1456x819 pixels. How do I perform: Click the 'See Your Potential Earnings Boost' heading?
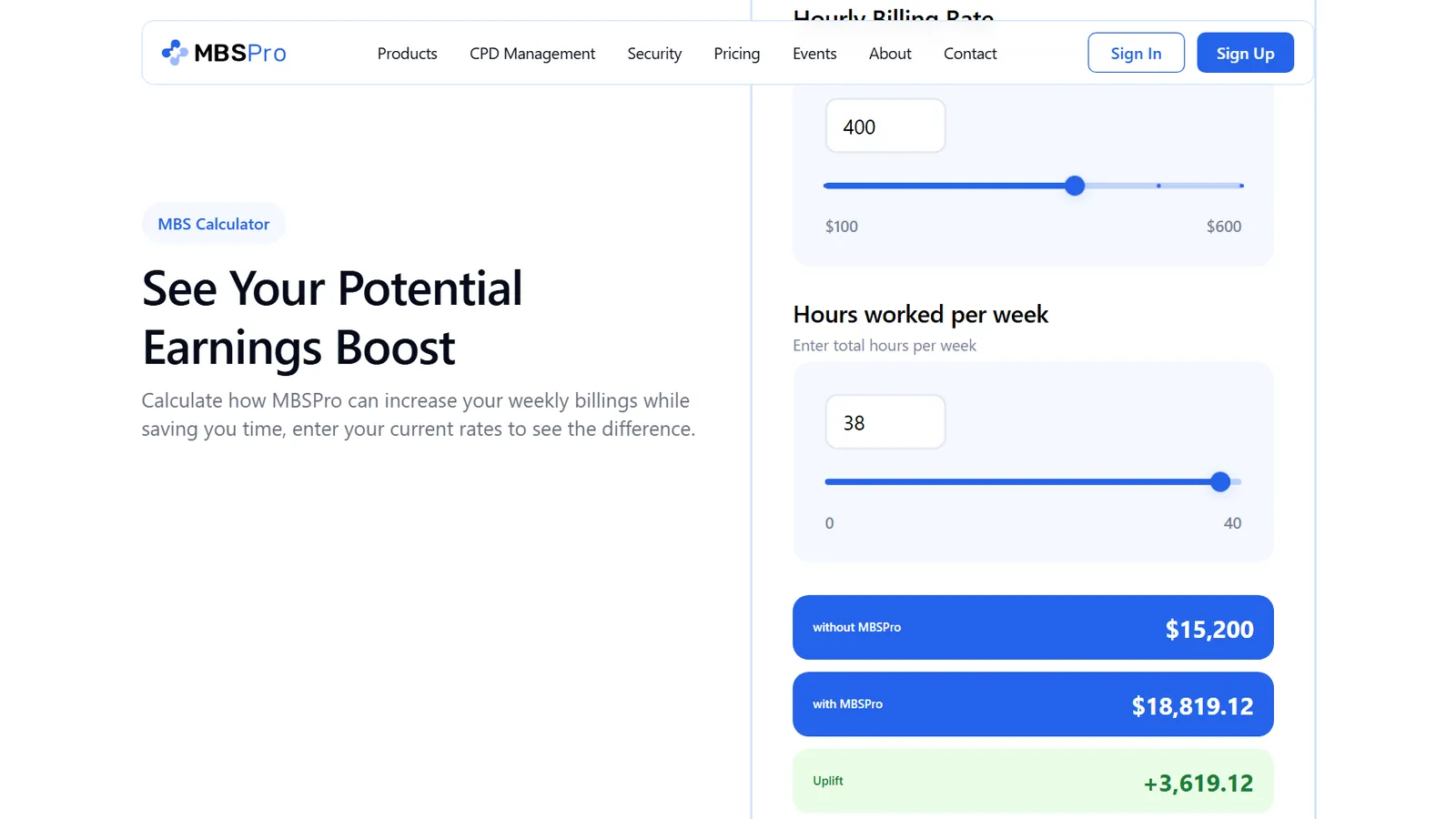332,318
